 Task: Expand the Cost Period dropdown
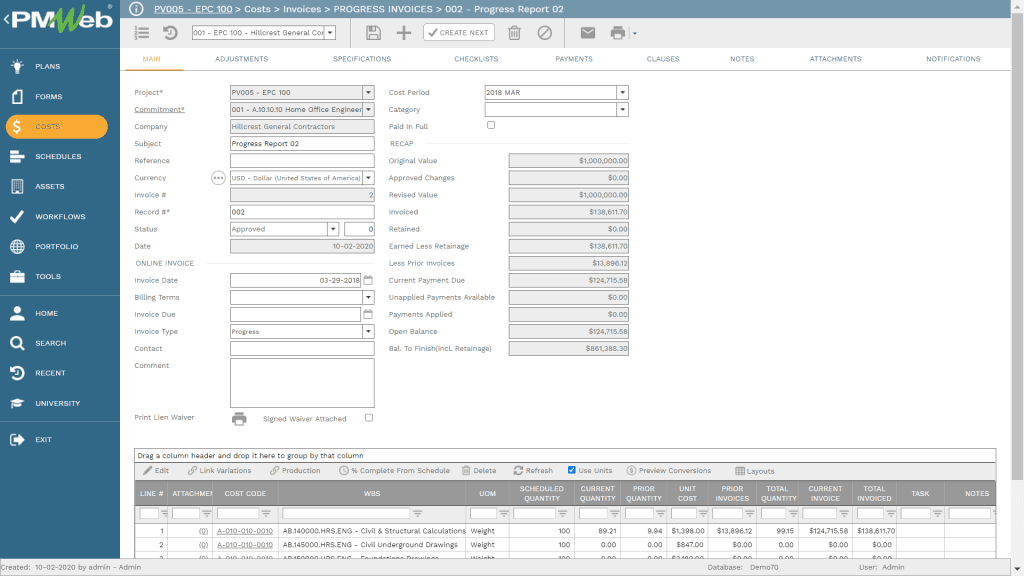(x=622, y=92)
